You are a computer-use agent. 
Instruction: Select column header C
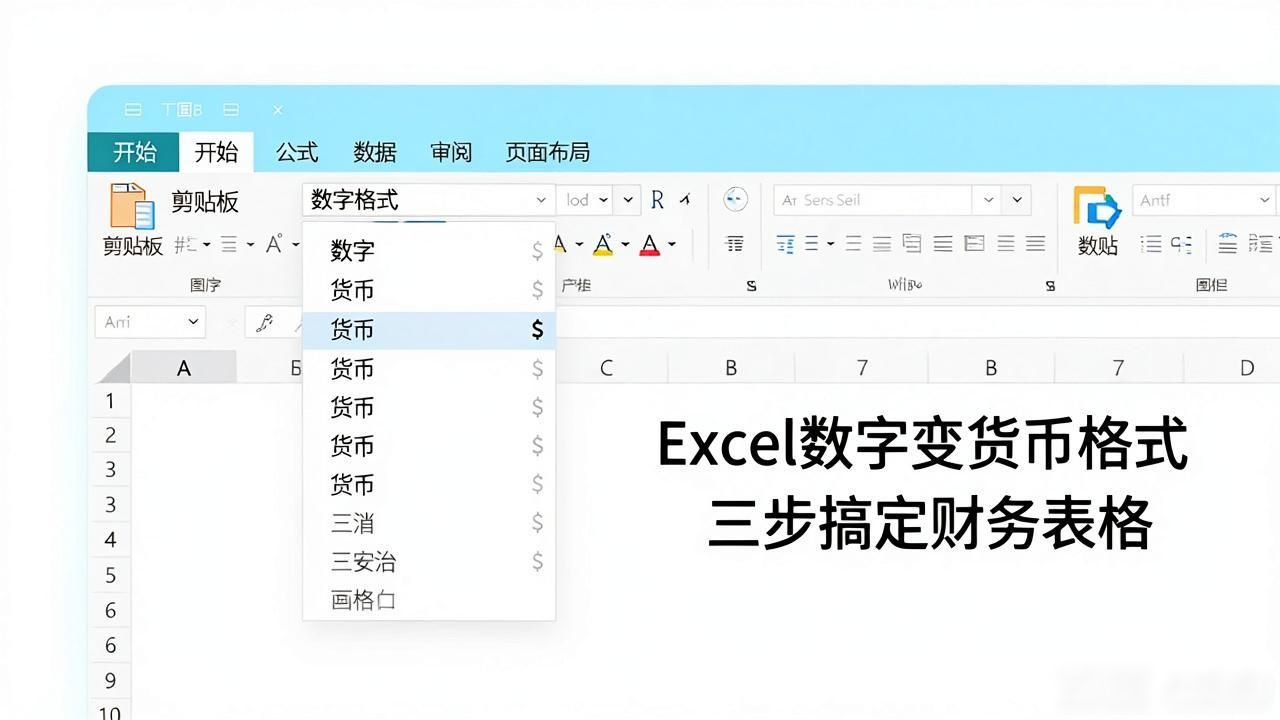coord(606,368)
